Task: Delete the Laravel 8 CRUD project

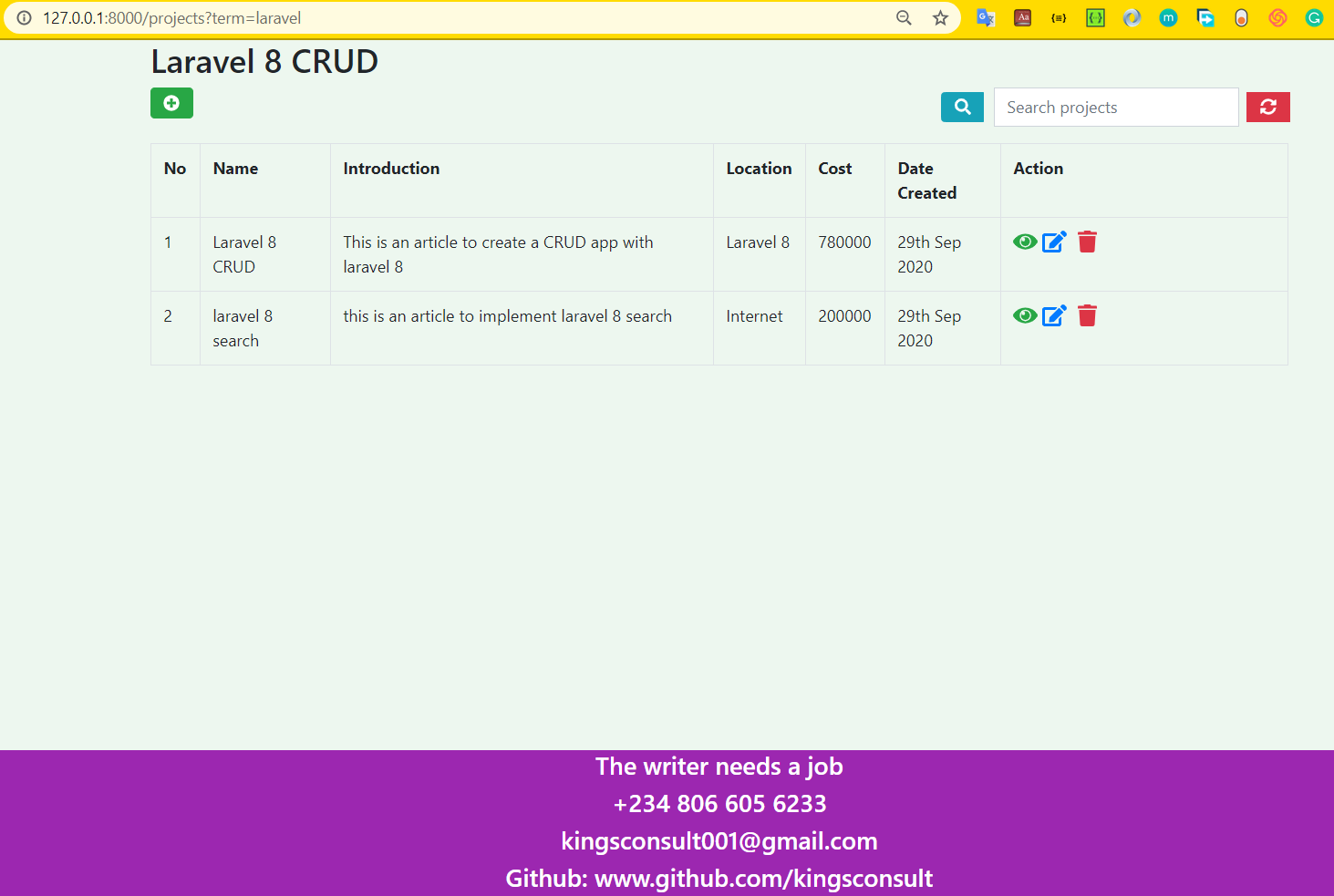Action: coord(1087,242)
